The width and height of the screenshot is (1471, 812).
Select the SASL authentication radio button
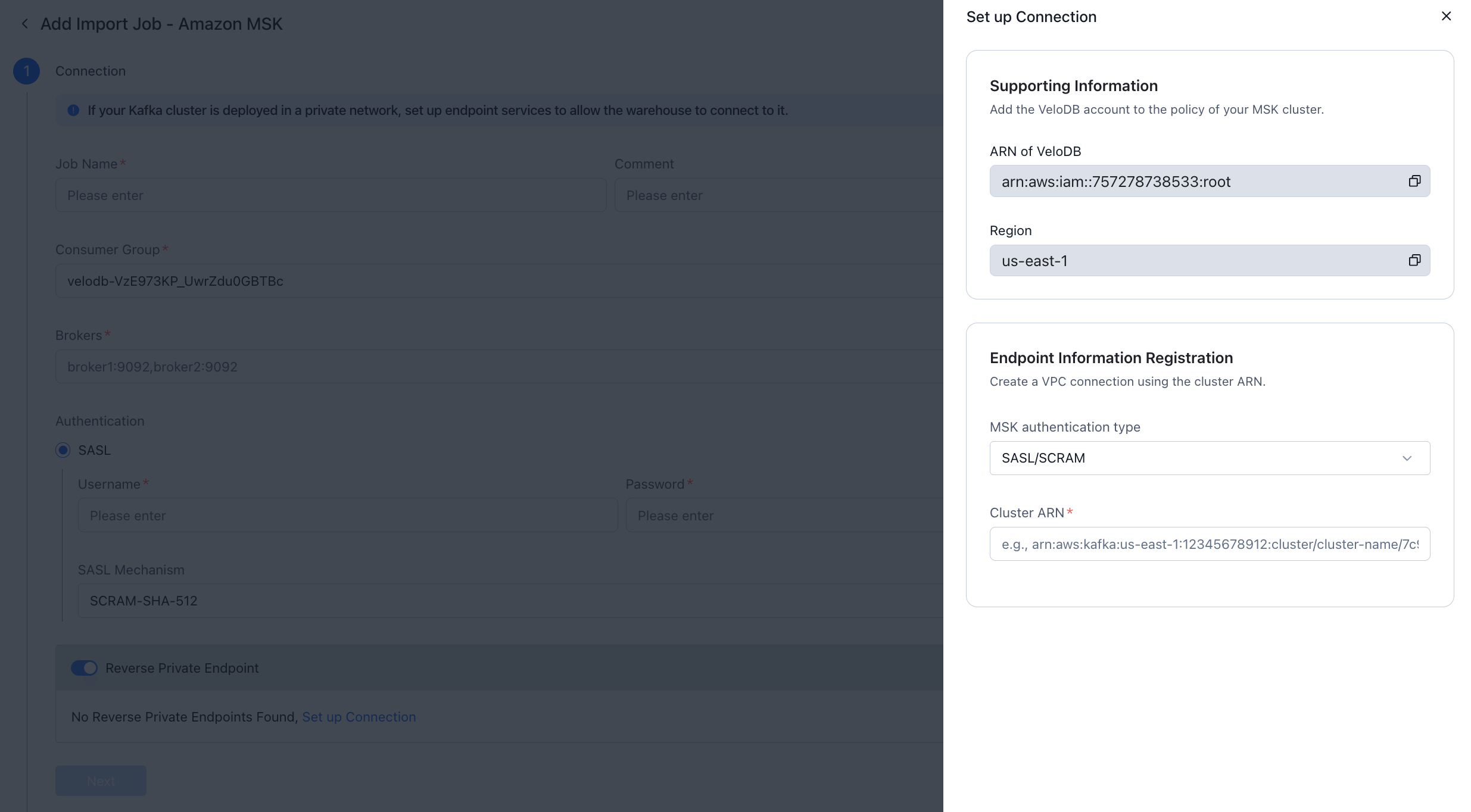[x=63, y=450]
